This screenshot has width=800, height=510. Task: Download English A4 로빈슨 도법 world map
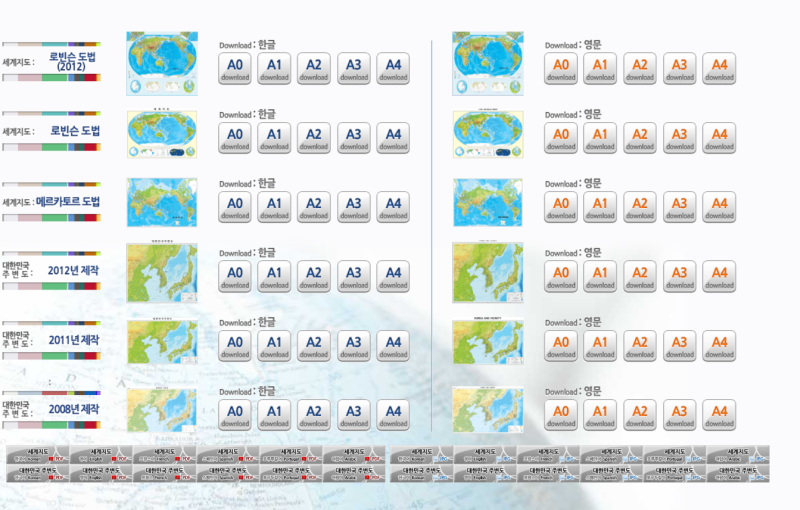point(719,138)
